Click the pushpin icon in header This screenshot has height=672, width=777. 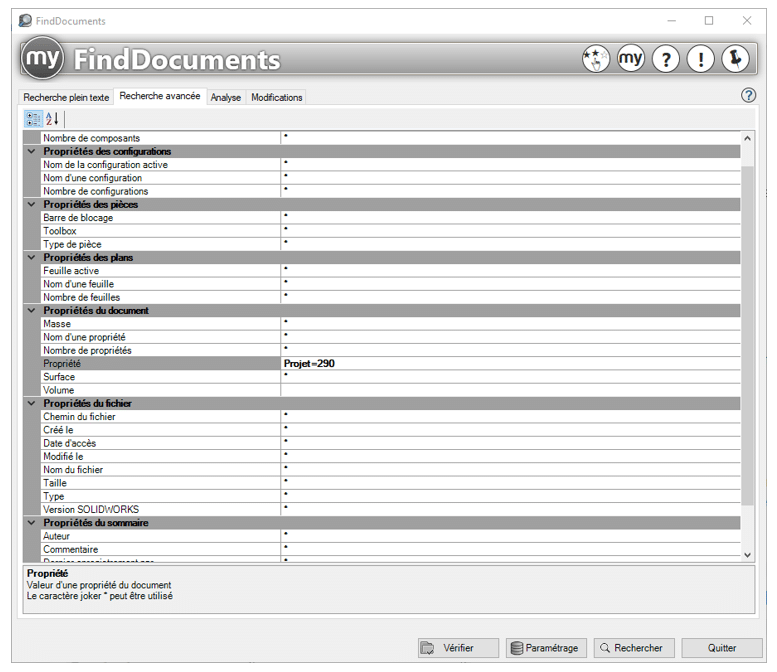tap(735, 59)
